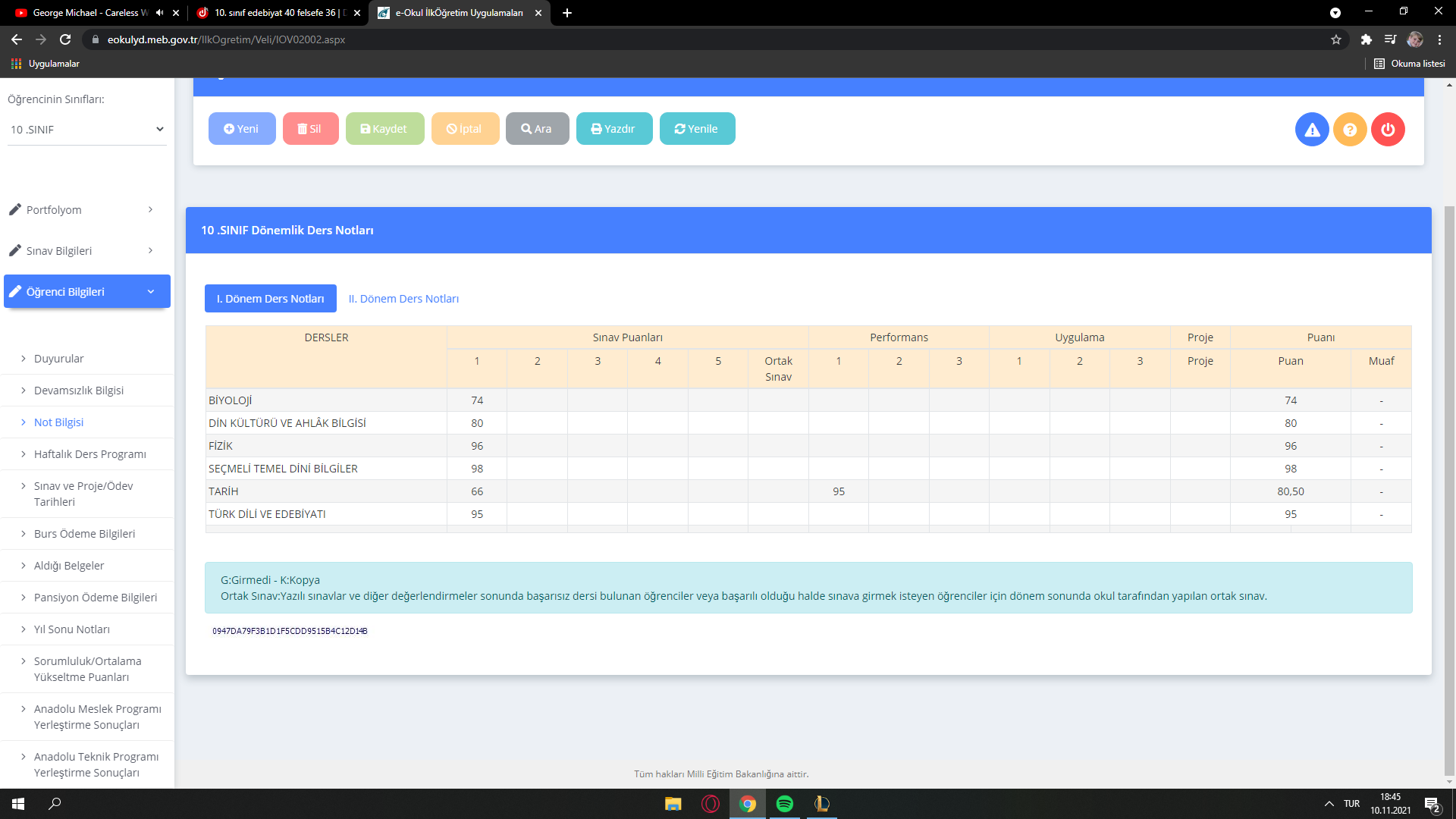Click the Pencil icon beside Sınav Bilgileri

click(15, 250)
